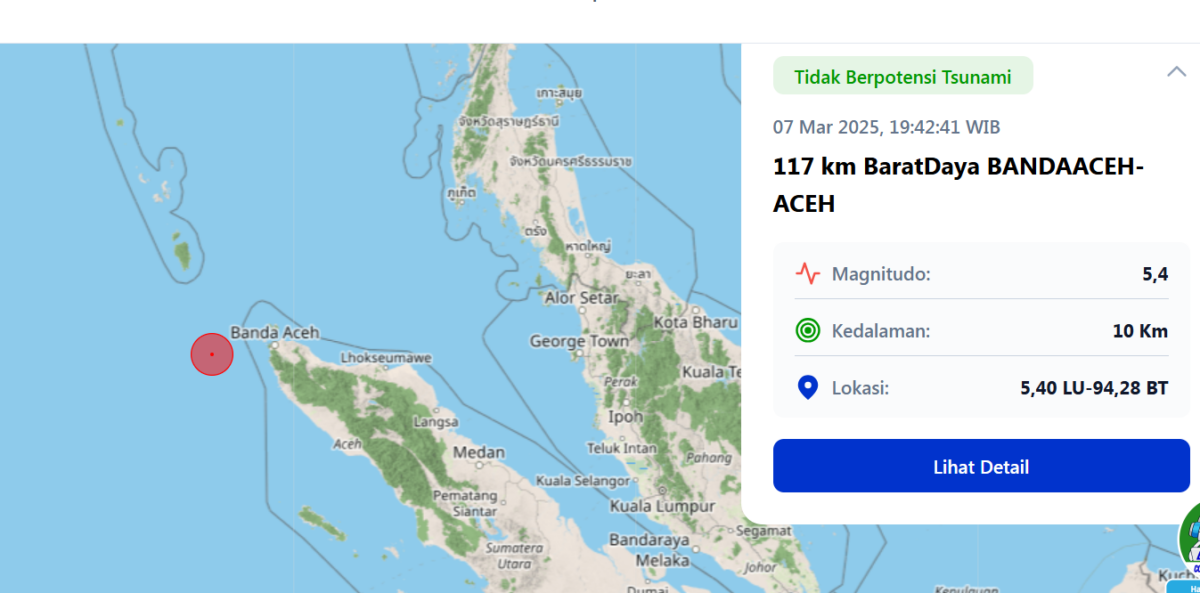
Task: Click the Tidak Berpotensi Tsunami badge
Action: 902,77
